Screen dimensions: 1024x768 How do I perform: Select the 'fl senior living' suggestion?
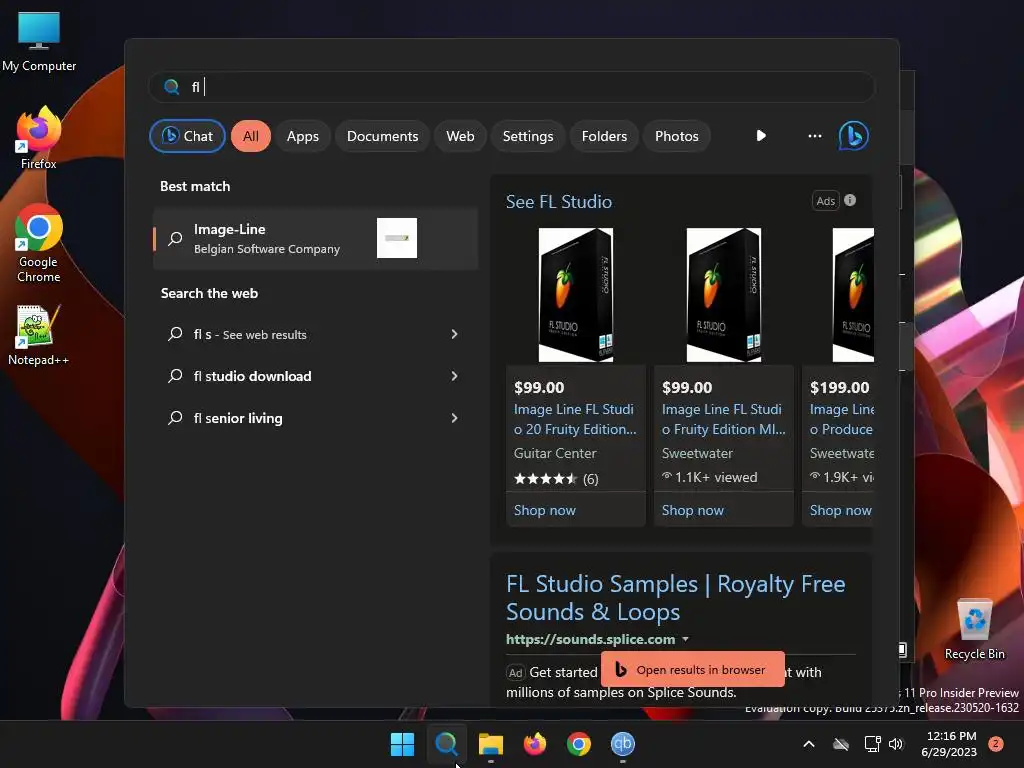[x=315, y=418]
